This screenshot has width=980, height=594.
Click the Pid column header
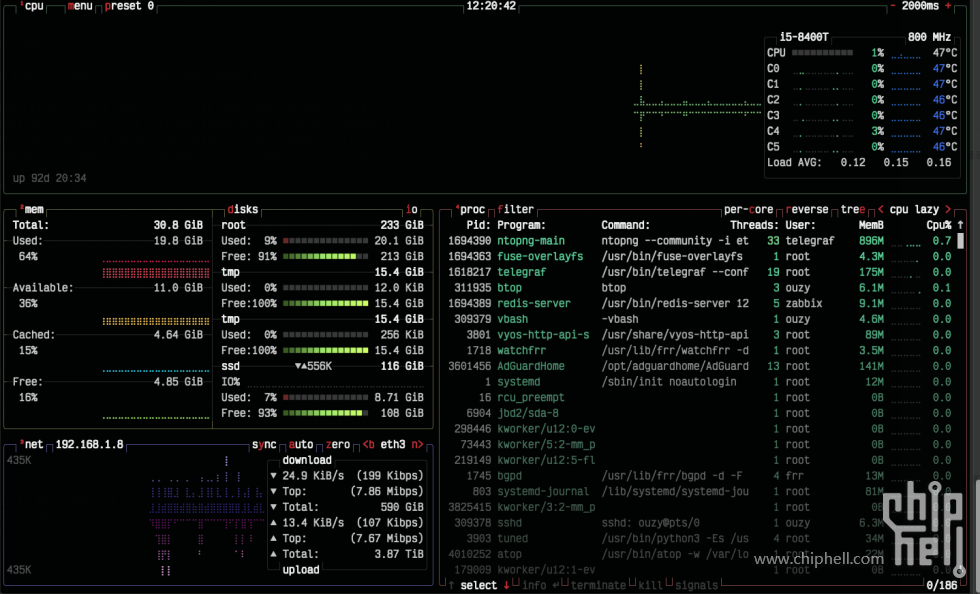click(x=479, y=225)
